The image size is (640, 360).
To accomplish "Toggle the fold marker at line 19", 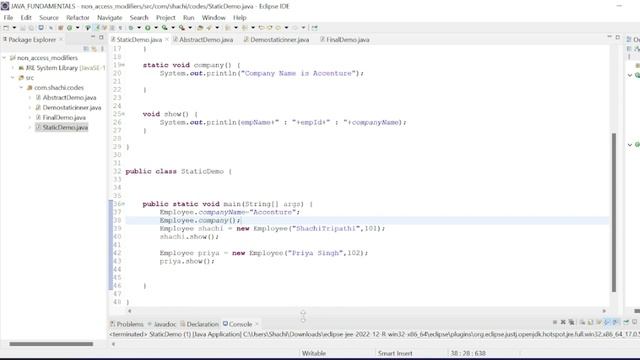I will tap(123, 65).
